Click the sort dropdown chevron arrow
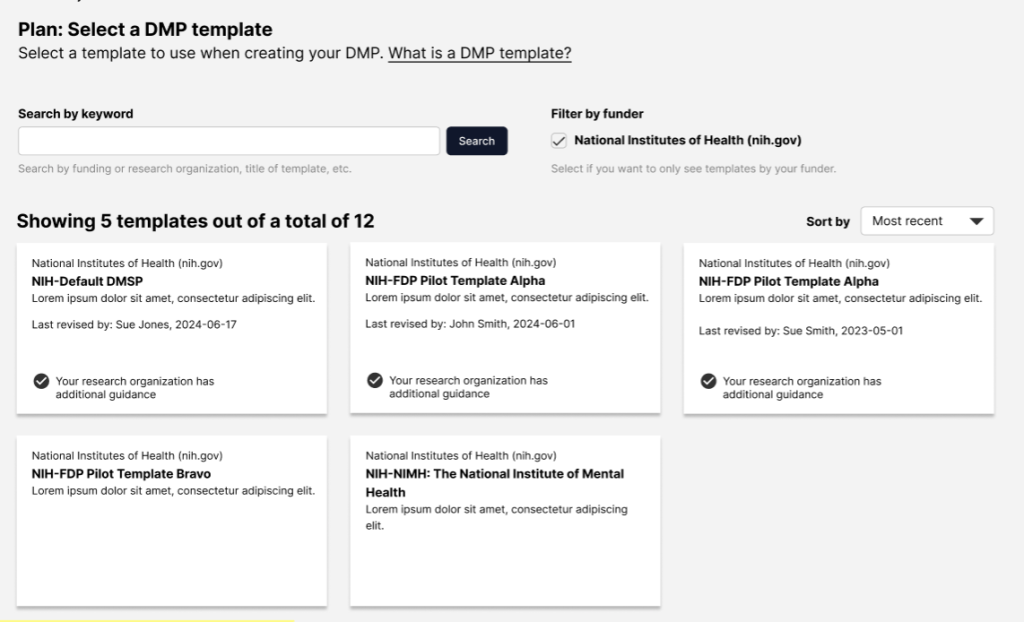The width and height of the screenshot is (1024, 622). (x=978, y=221)
